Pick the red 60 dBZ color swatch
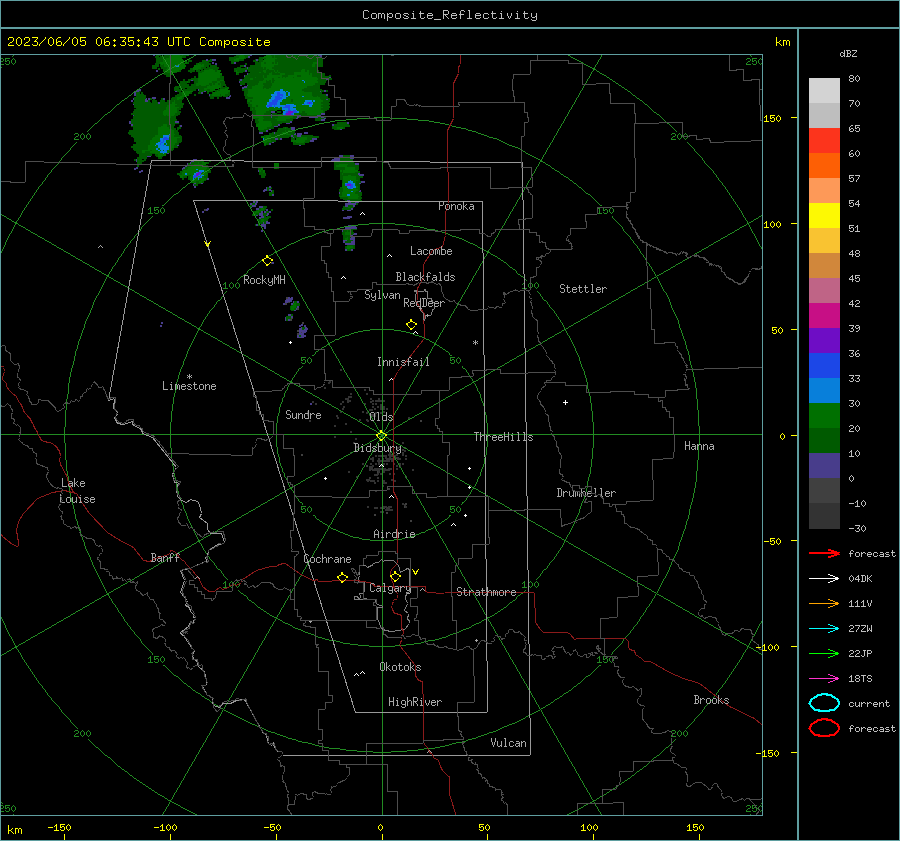 pos(824,141)
